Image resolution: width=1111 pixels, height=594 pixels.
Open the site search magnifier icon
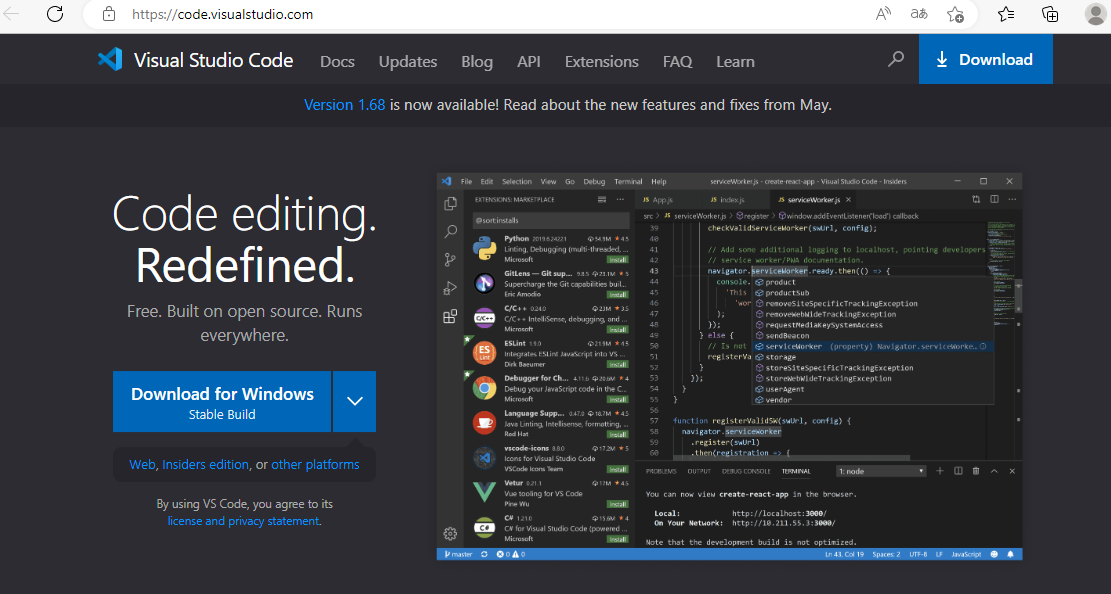[896, 60]
